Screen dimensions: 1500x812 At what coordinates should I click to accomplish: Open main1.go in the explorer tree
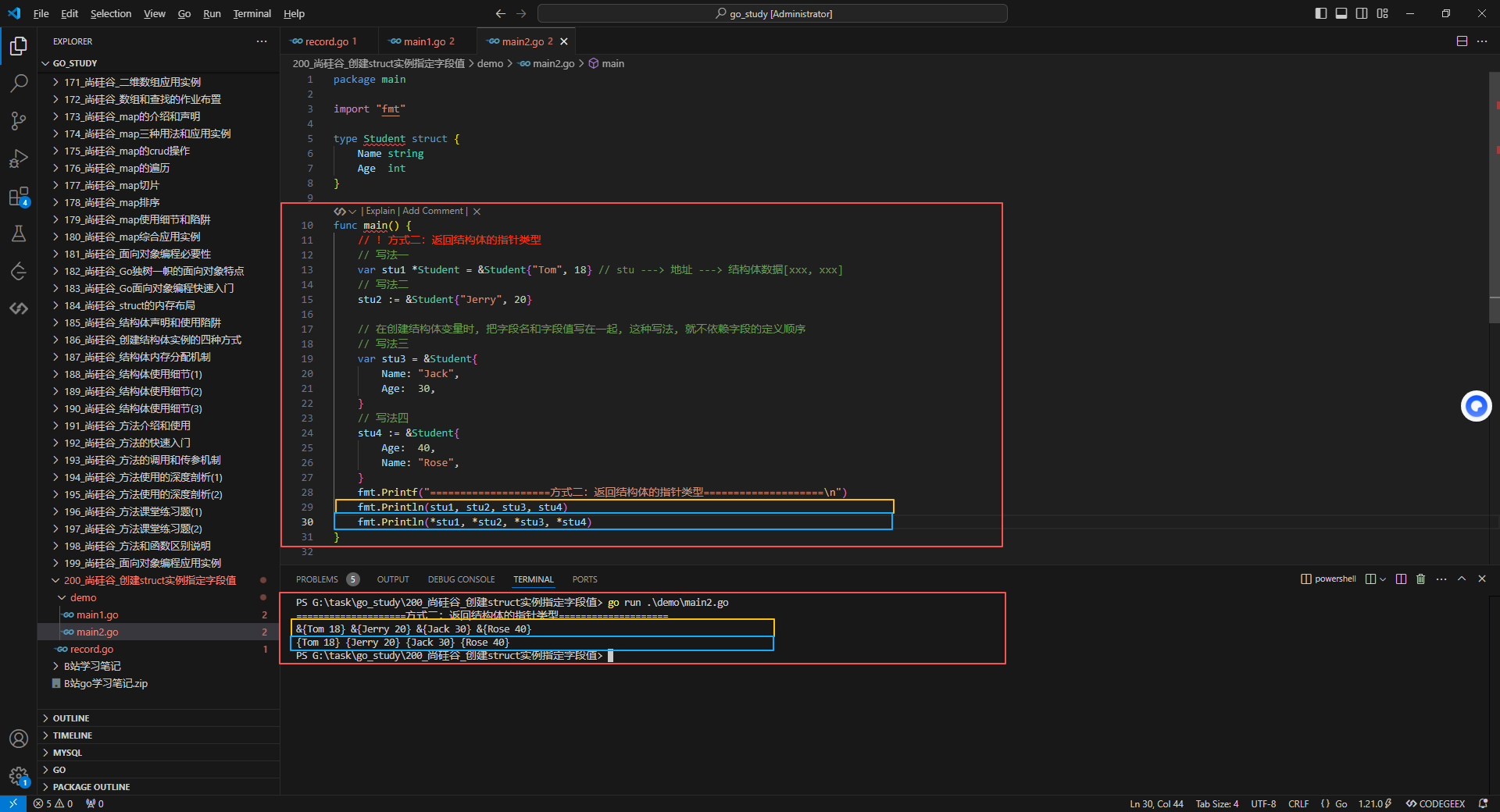pyautogui.click(x=159, y=614)
